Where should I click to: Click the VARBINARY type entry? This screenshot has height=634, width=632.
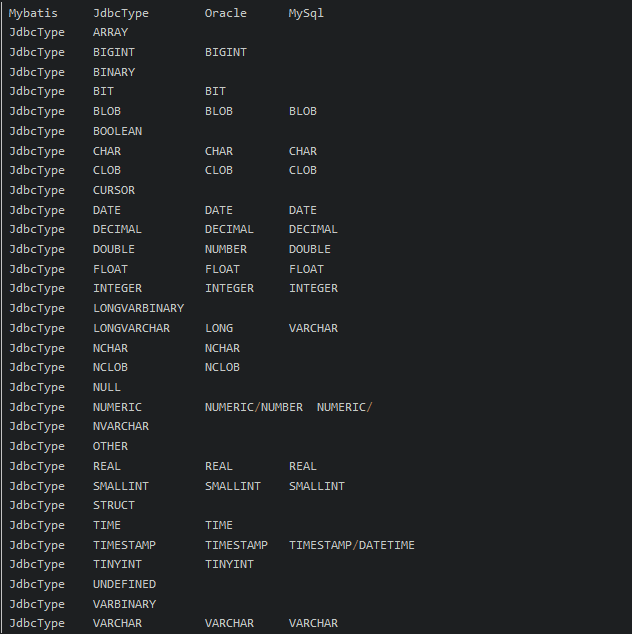124,604
